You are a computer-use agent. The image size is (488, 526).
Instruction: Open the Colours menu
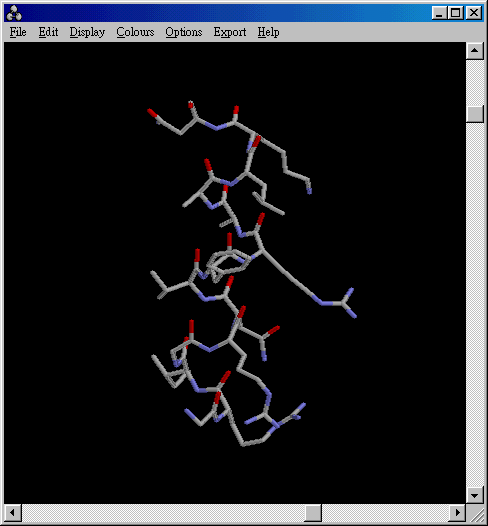(135, 32)
